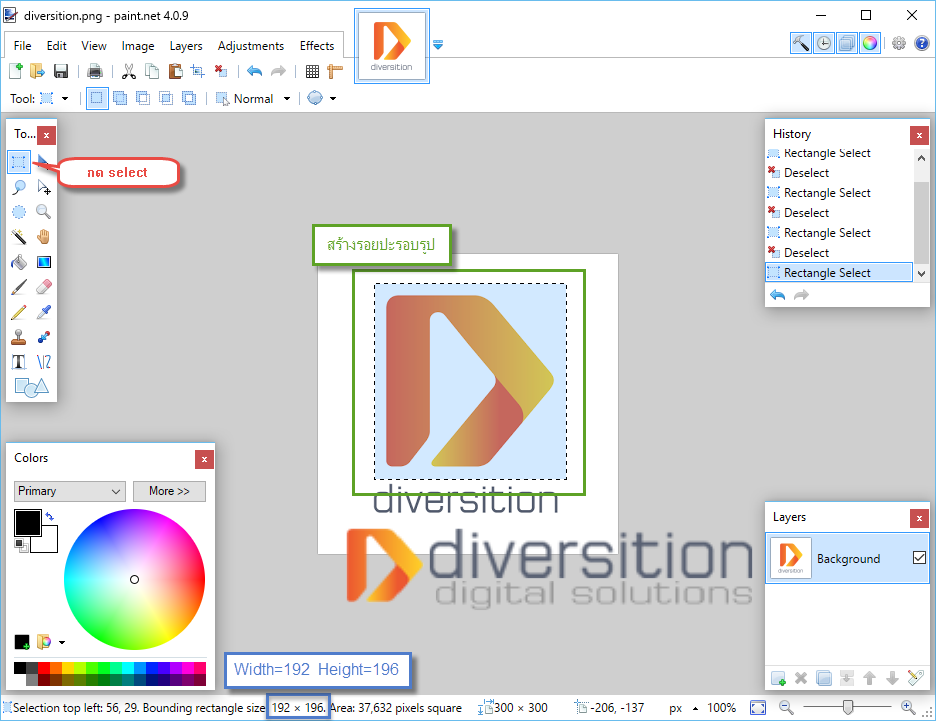Screen dimensions: 936x721
Task: Open the Adjustments menu
Action: pyautogui.click(x=251, y=46)
